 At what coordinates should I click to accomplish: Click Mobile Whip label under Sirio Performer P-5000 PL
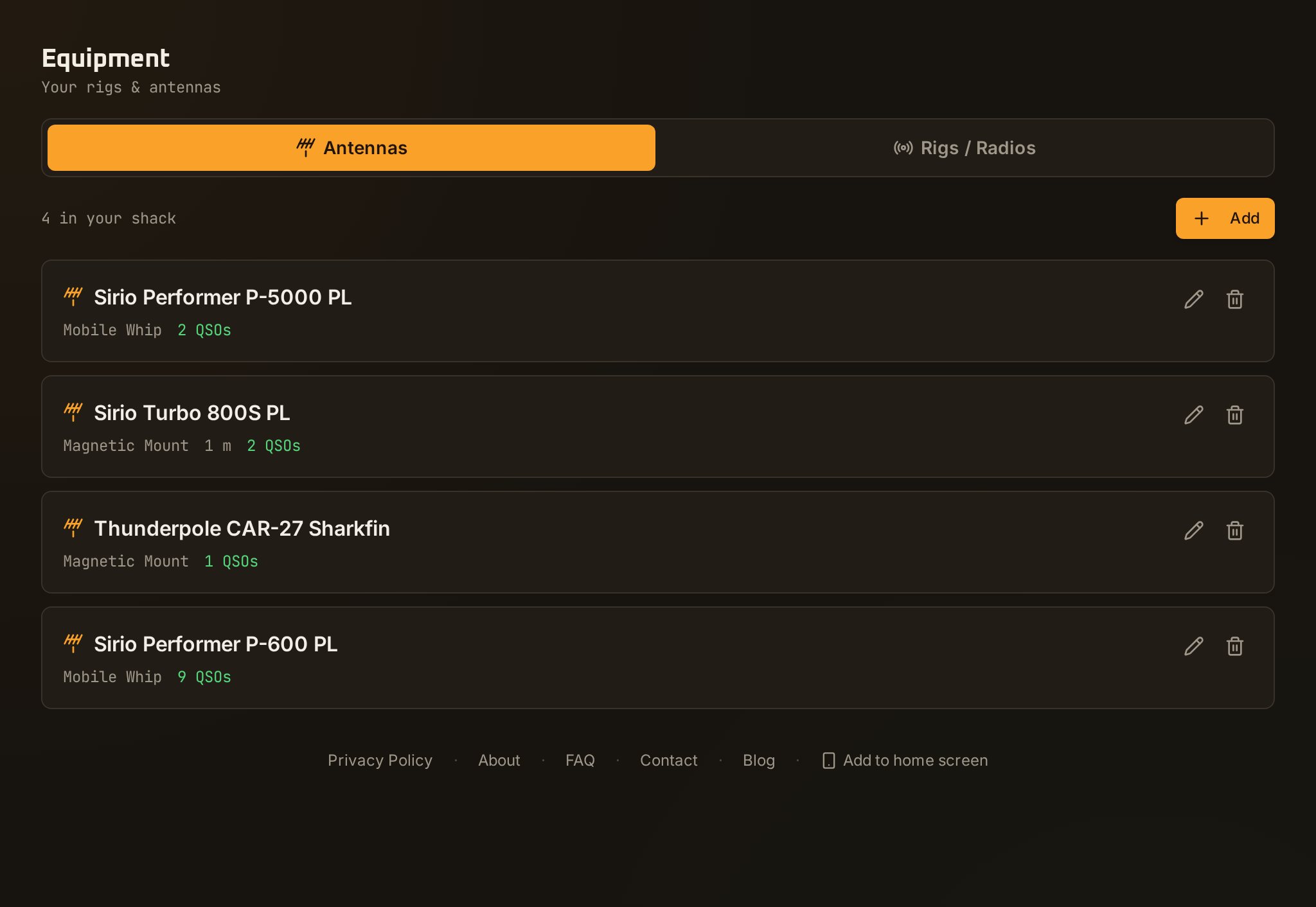pos(112,330)
